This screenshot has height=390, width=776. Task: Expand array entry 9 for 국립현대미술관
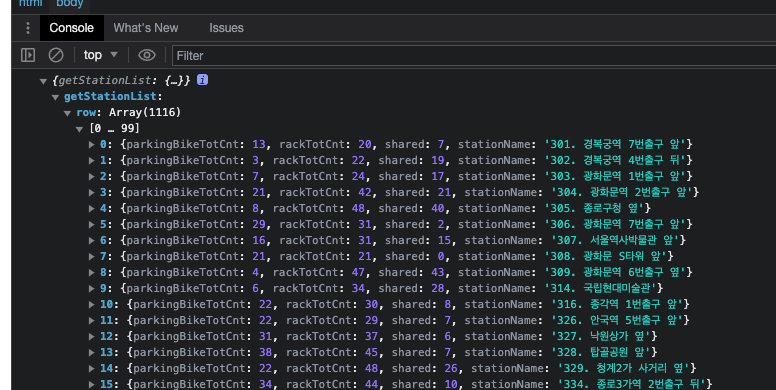click(92, 289)
